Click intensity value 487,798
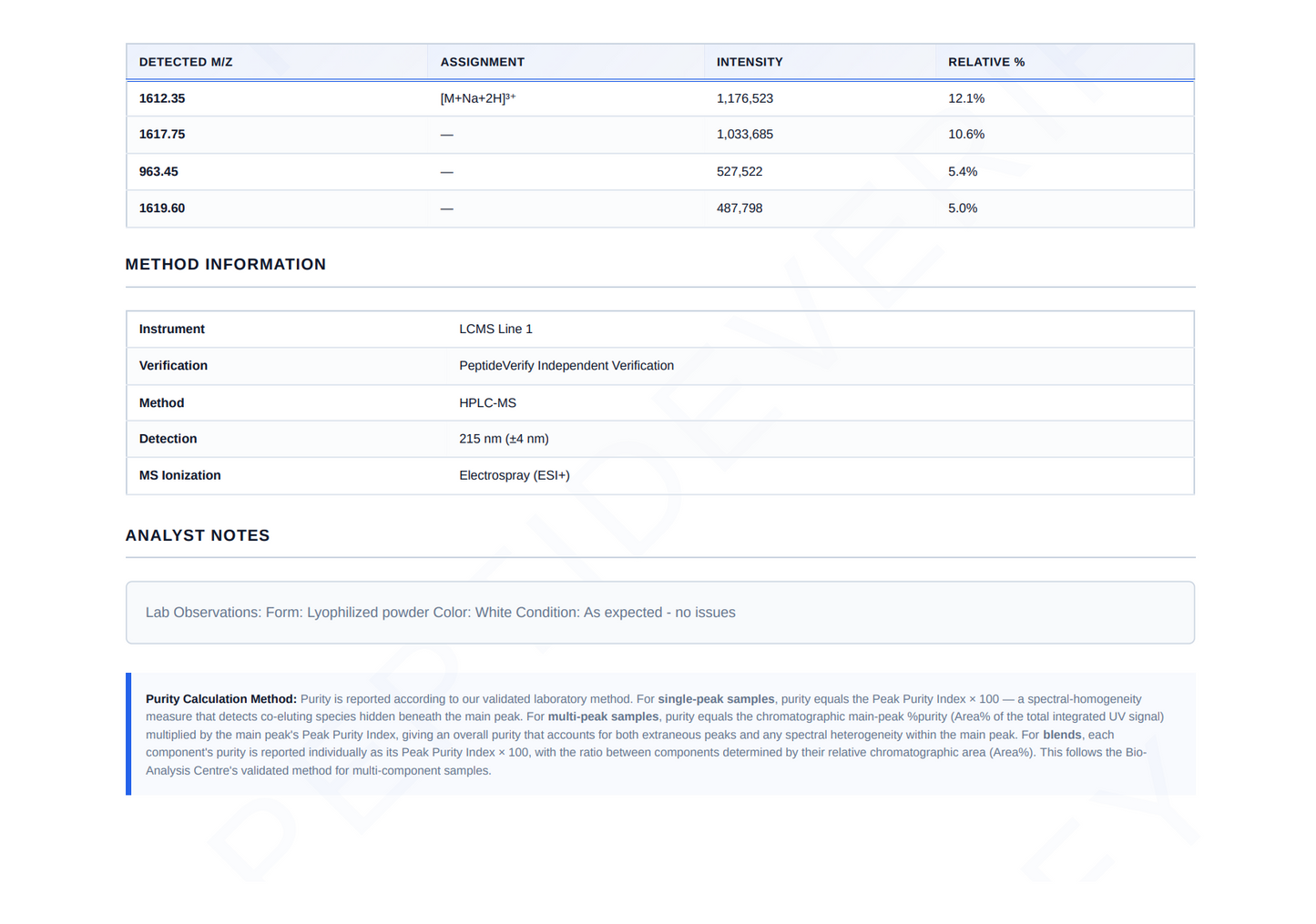1316x924 pixels. pyautogui.click(x=740, y=208)
